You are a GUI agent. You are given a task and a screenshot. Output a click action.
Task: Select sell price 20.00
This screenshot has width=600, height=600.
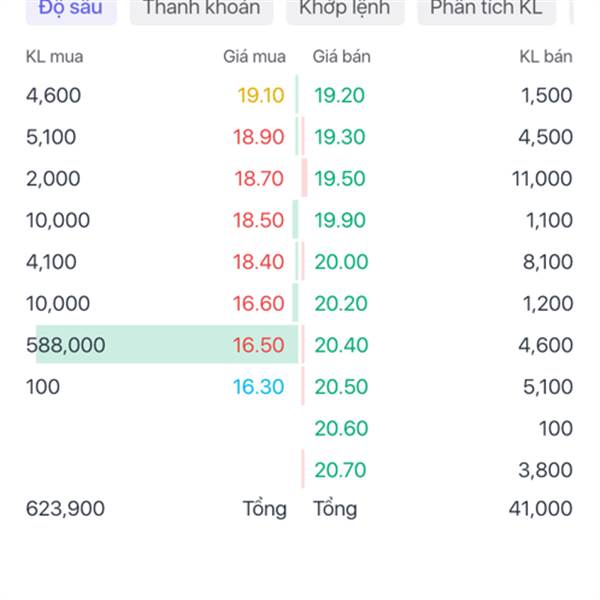click(341, 262)
